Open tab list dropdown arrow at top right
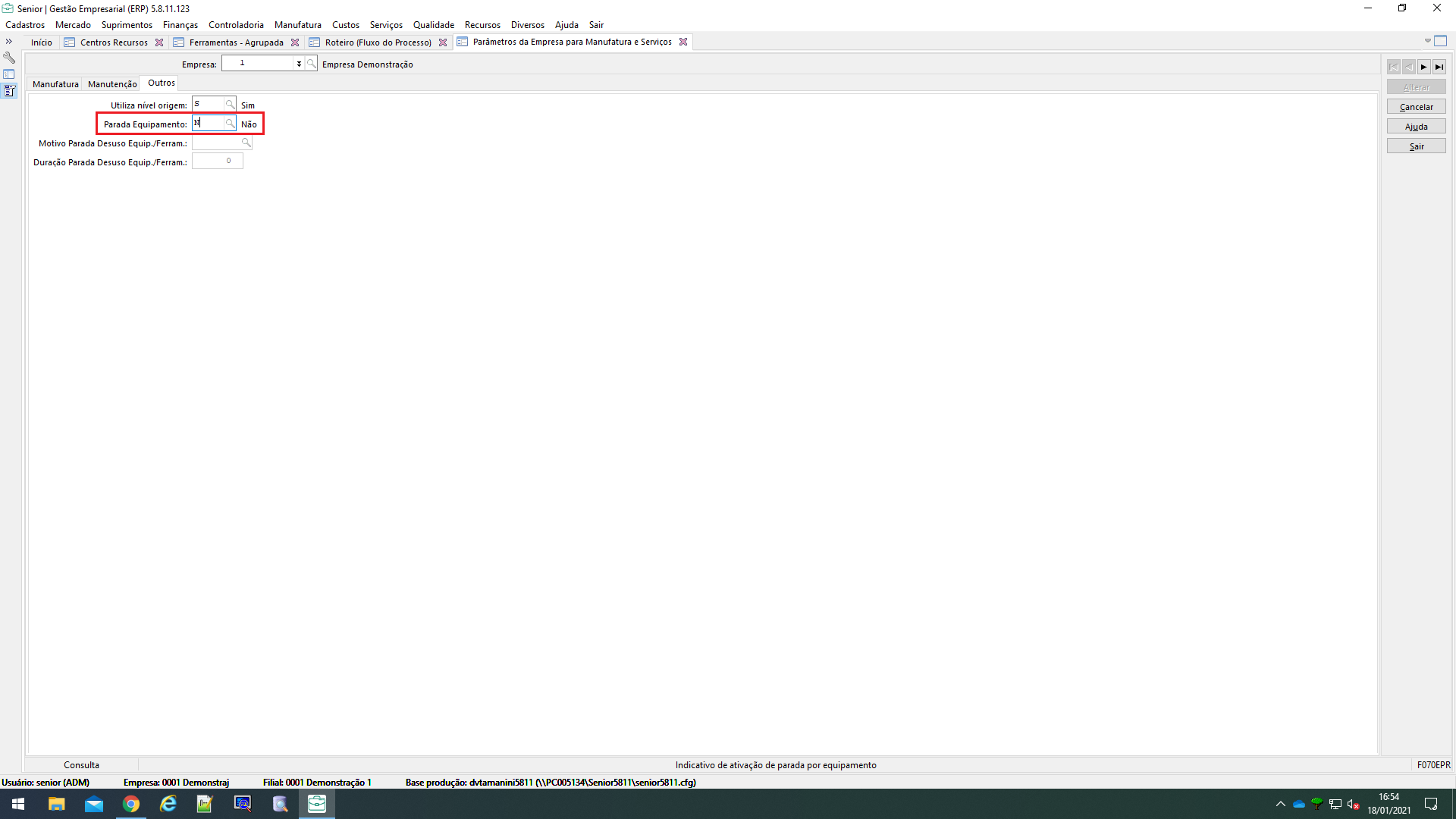 point(1427,41)
